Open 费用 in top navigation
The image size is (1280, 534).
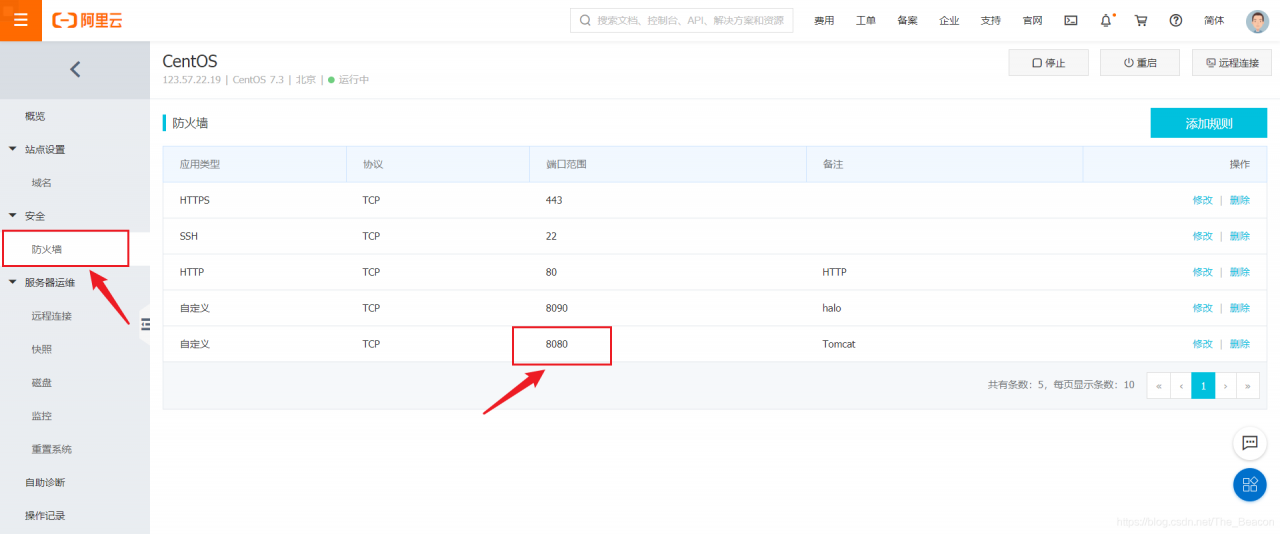(824, 20)
